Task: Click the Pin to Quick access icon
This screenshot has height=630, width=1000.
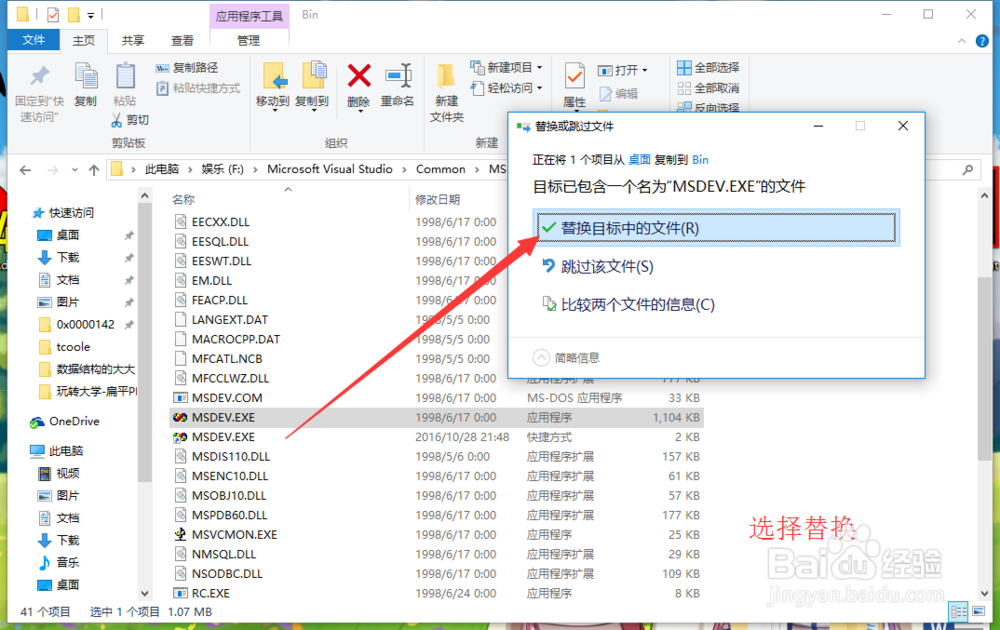Action: pos(40,77)
